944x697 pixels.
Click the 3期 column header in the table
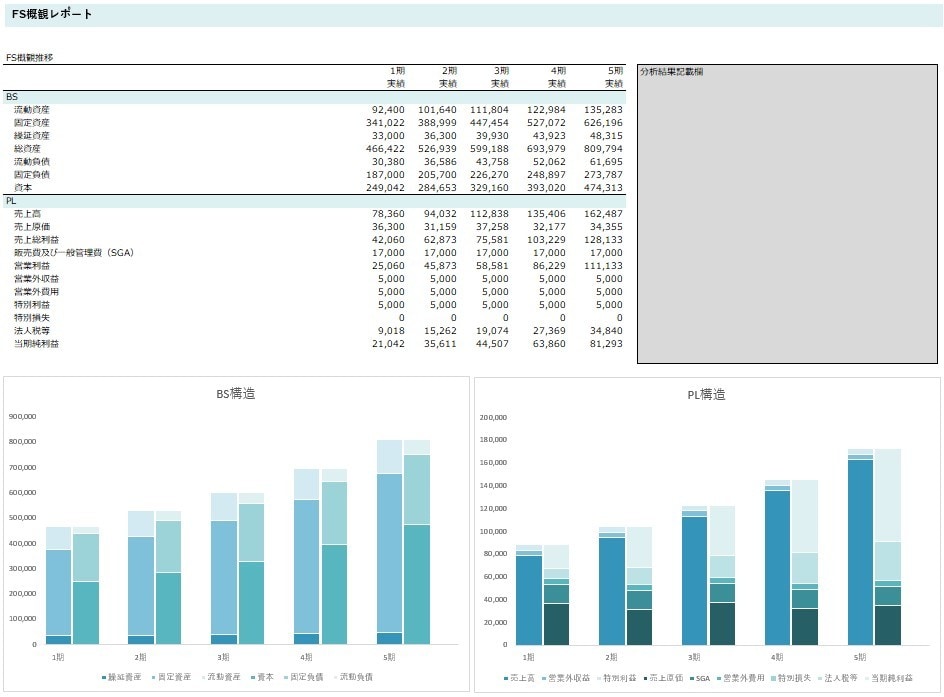click(501, 71)
